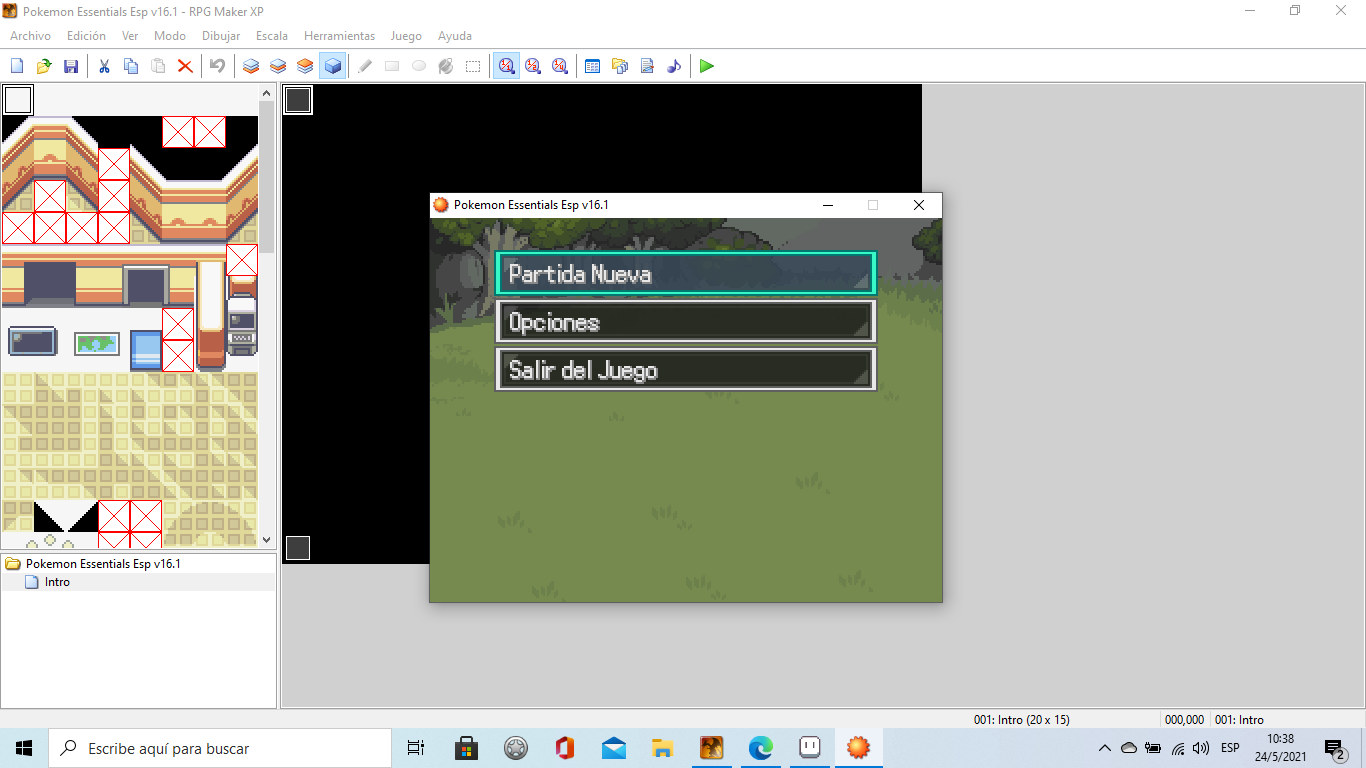The image size is (1366, 768).
Task: Select Partida Nueva in the game window
Action: (x=685, y=274)
